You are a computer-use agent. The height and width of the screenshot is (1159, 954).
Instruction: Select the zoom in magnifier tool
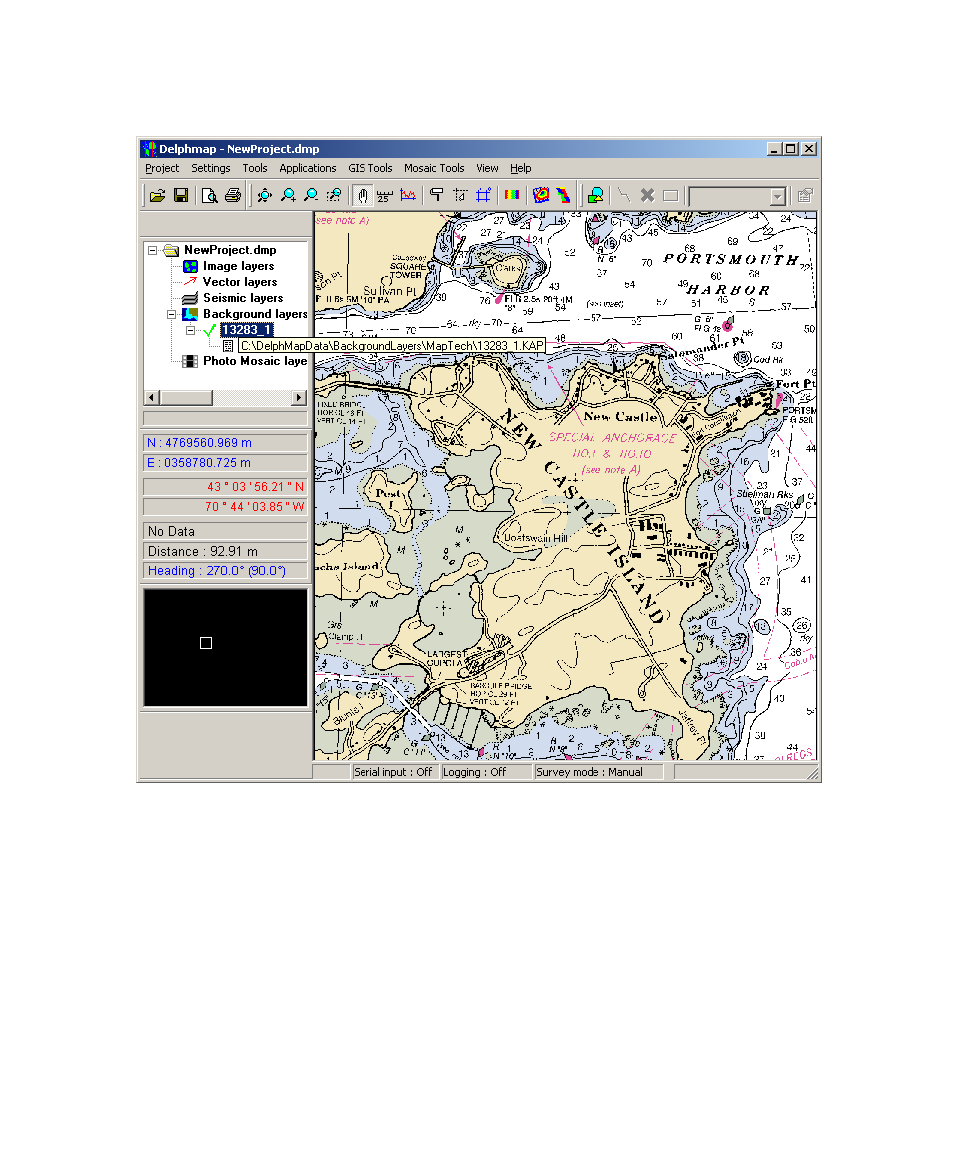pos(288,195)
